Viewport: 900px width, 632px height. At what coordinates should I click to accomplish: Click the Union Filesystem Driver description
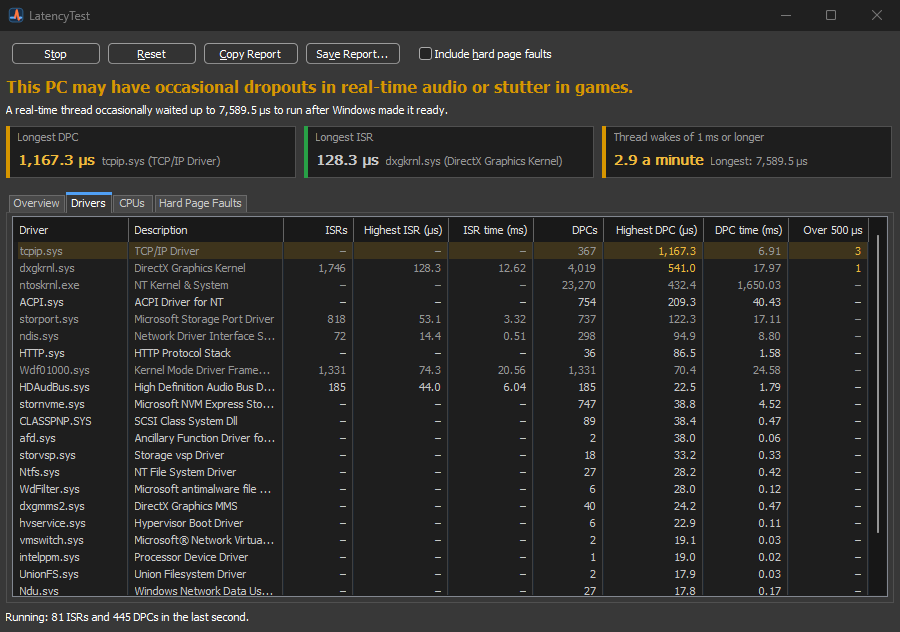coord(190,574)
